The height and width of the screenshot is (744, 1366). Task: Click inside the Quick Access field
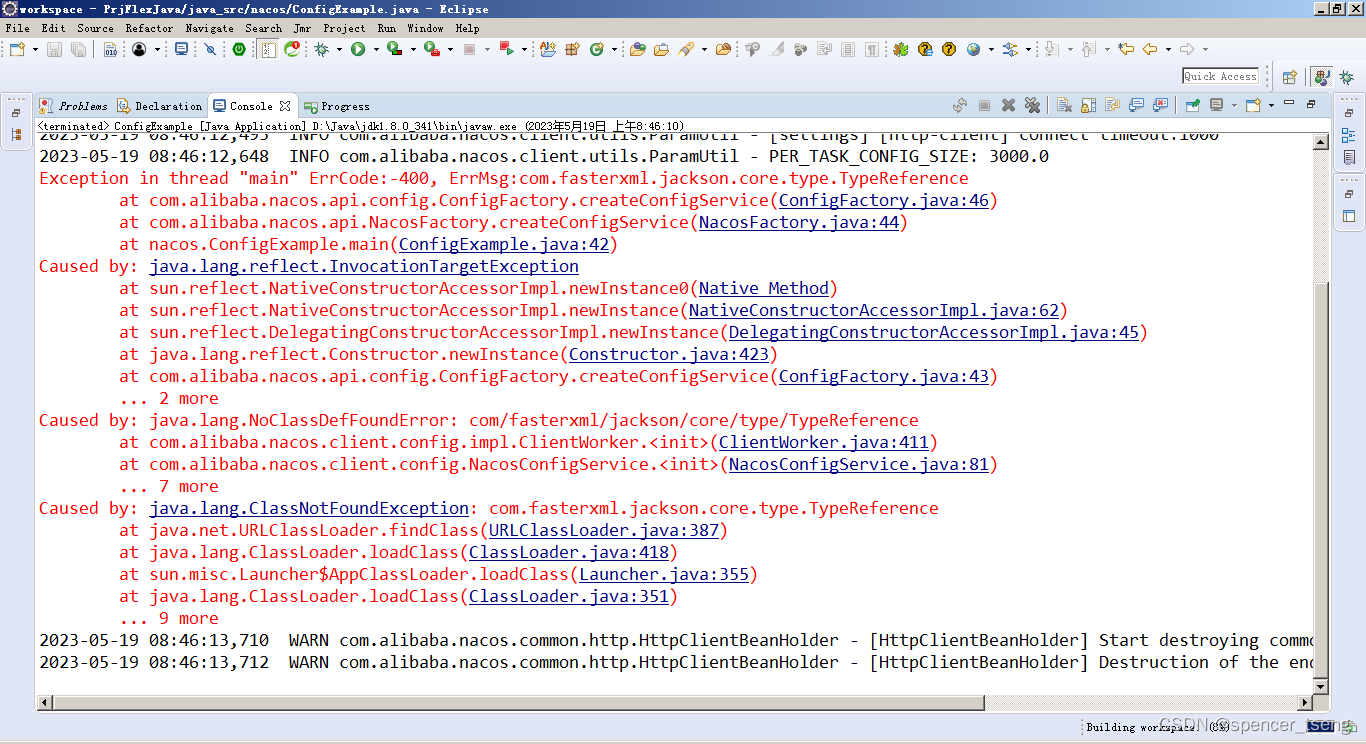1221,75
